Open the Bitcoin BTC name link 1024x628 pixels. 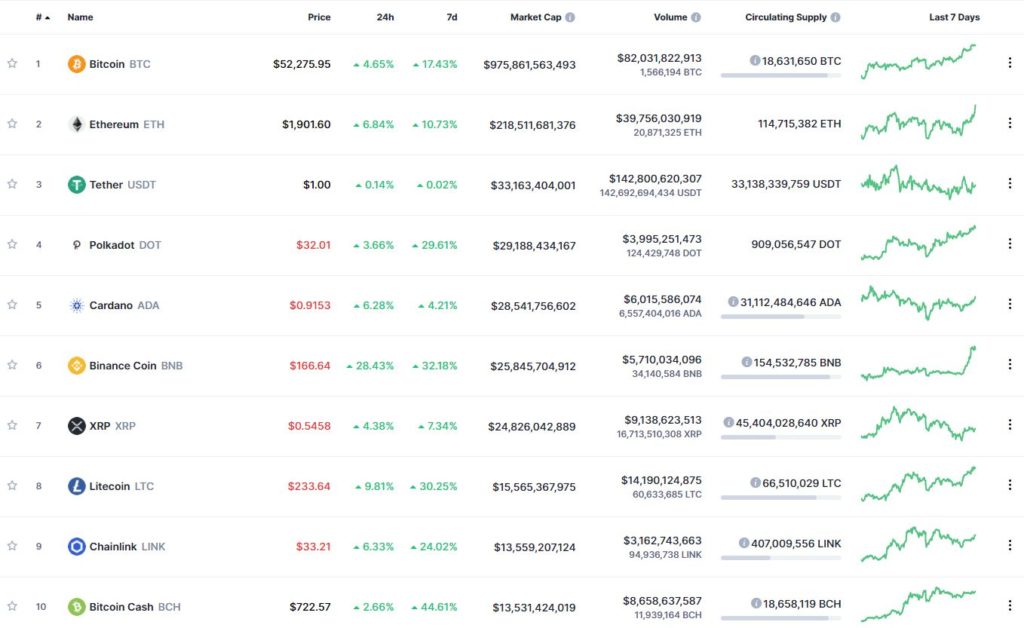120,64
